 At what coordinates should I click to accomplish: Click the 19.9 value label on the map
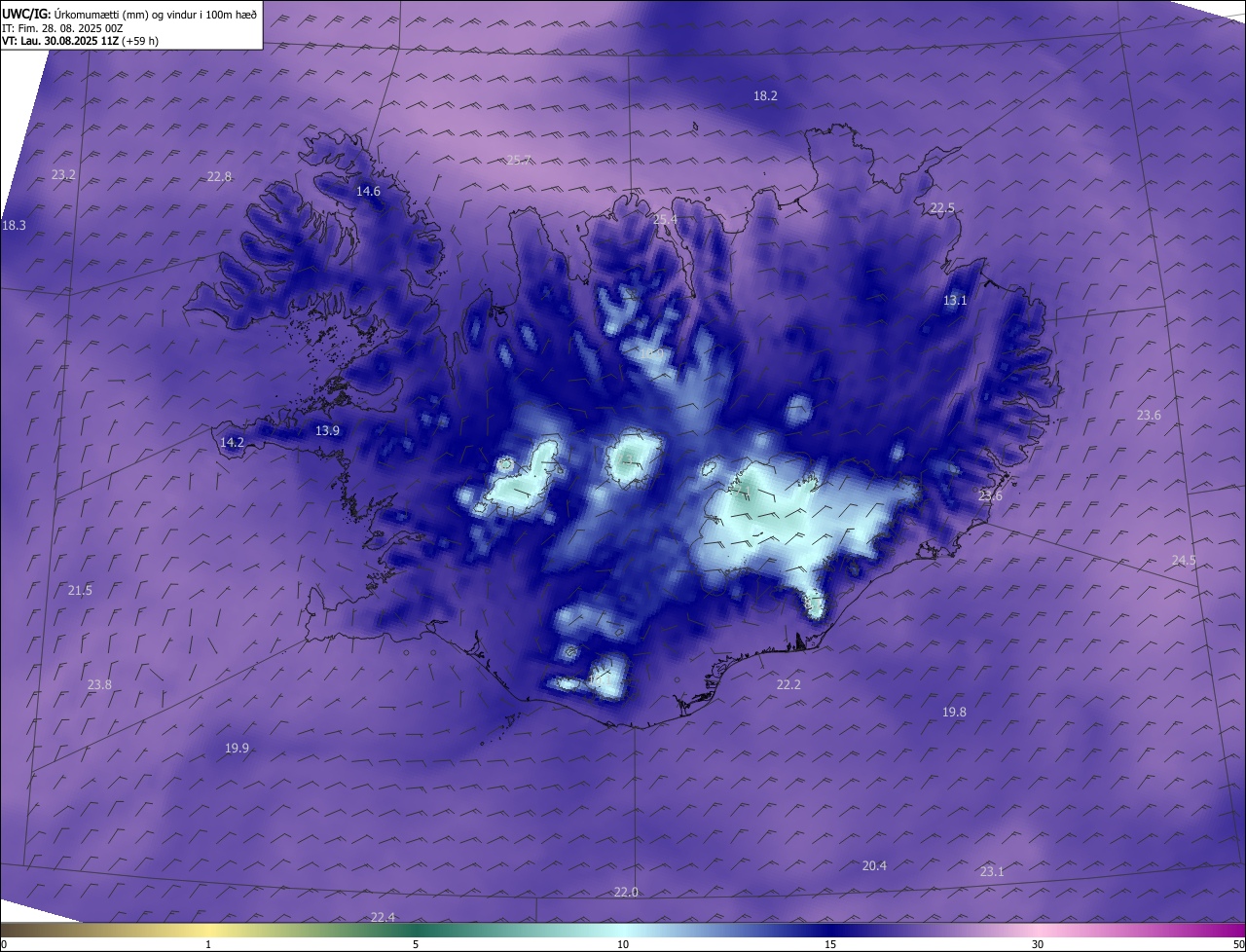coord(237,748)
